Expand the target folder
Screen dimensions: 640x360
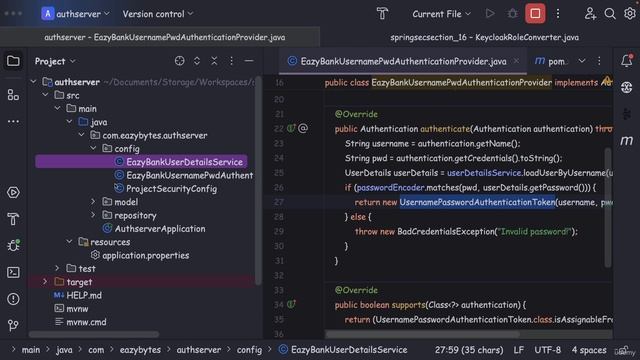click(45, 282)
